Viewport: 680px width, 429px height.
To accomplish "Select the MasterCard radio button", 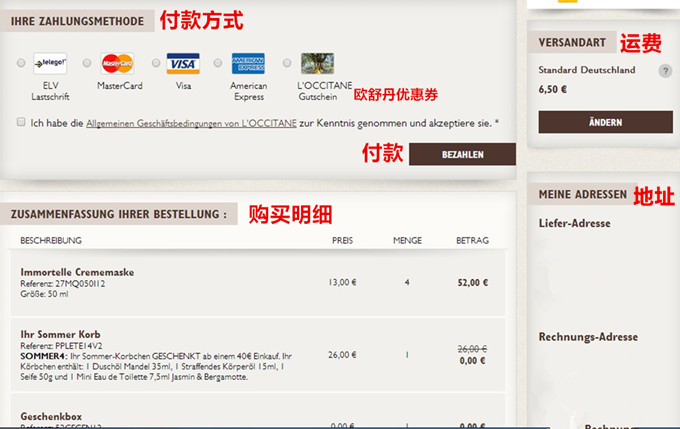I will 87,63.
